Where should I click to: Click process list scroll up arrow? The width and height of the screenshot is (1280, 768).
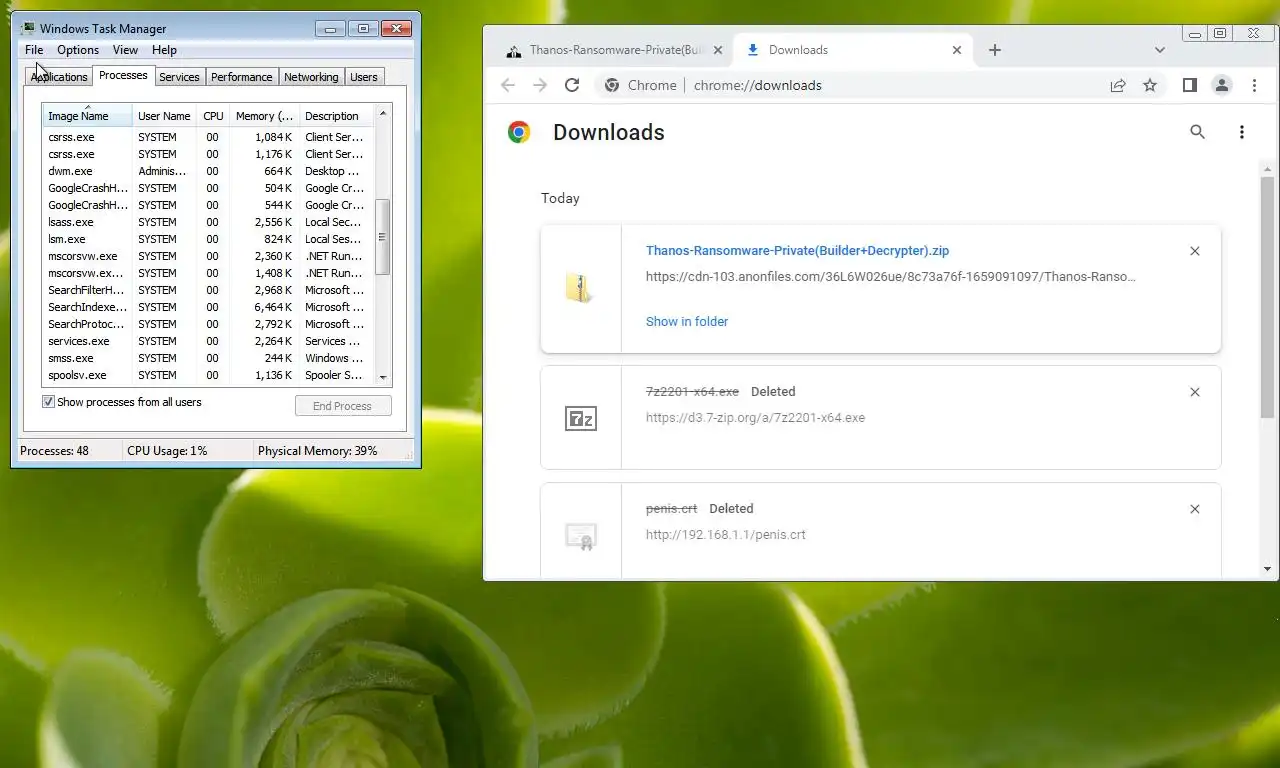pyautogui.click(x=382, y=113)
